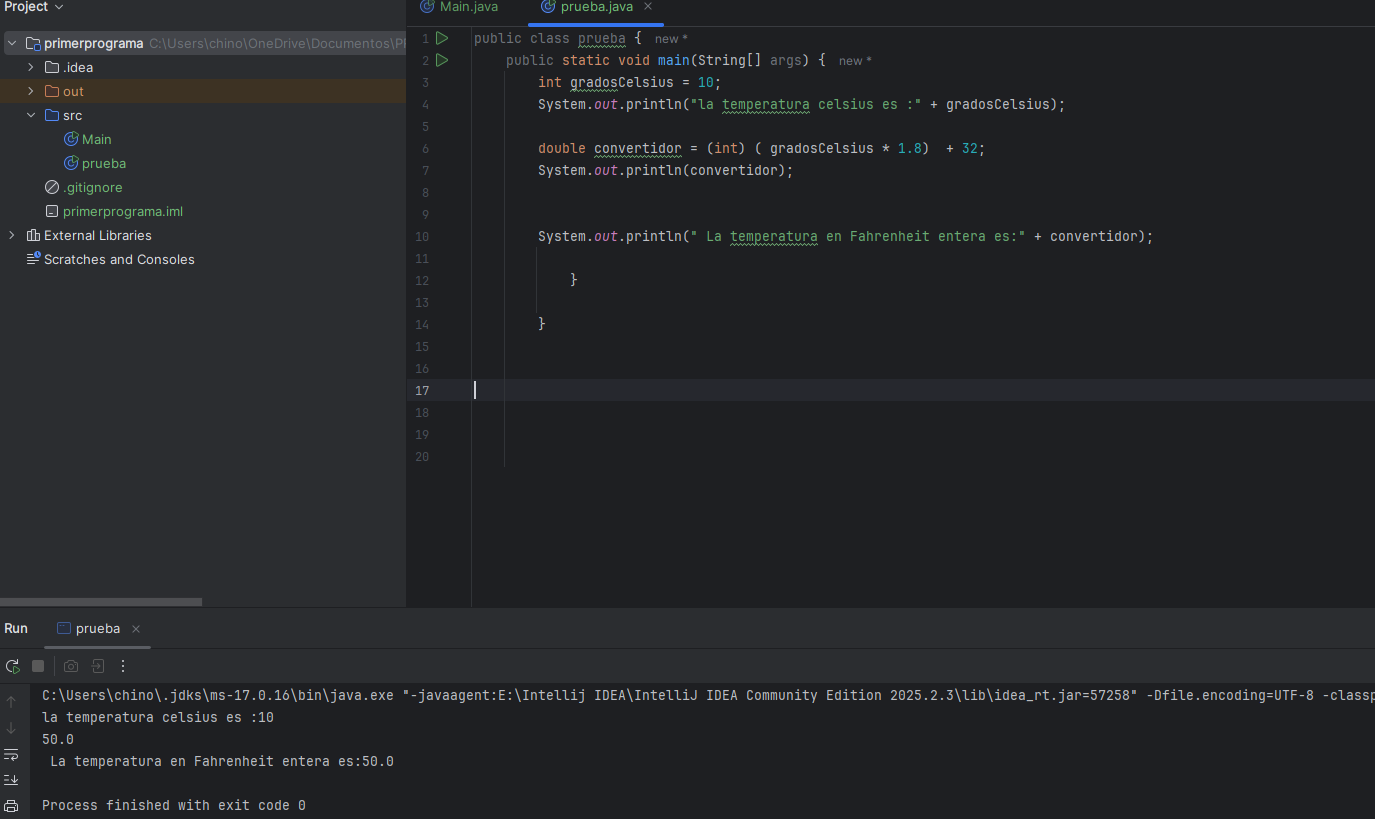Switch to the Main.java editor tab
This screenshot has width=1375, height=819.
coord(468,7)
